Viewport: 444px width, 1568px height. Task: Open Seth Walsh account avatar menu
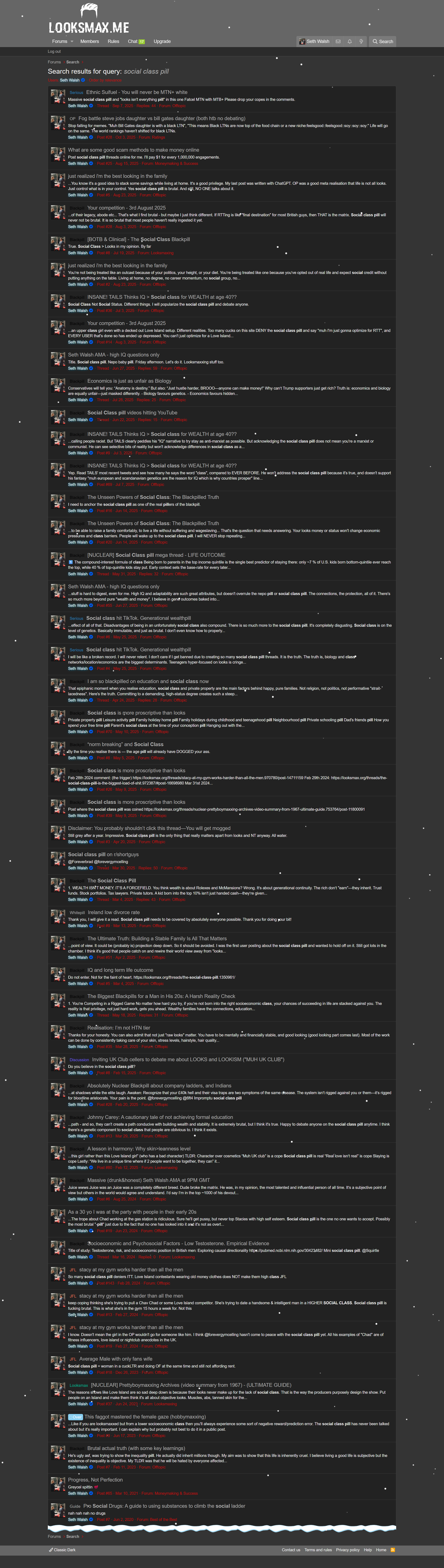[x=314, y=41]
